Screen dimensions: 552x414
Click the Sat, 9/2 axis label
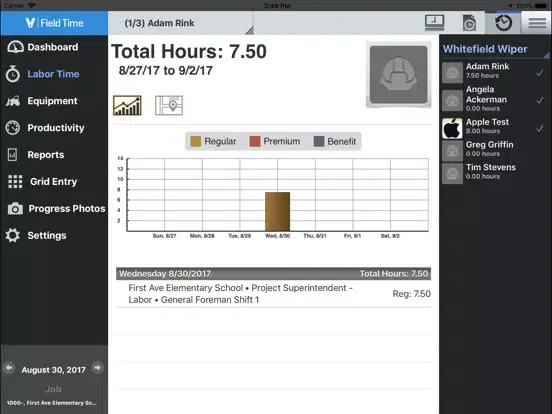pos(390,236)
